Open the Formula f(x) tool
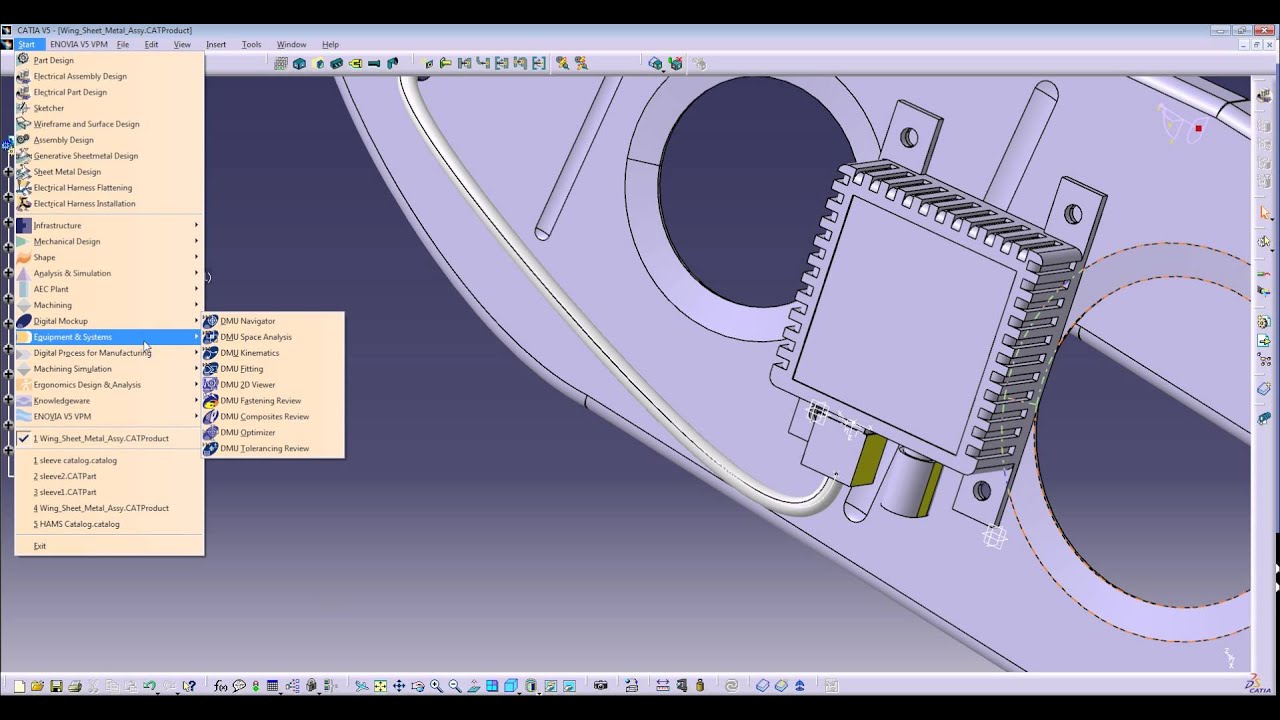 pyautogui.click(x=220, y=686)
